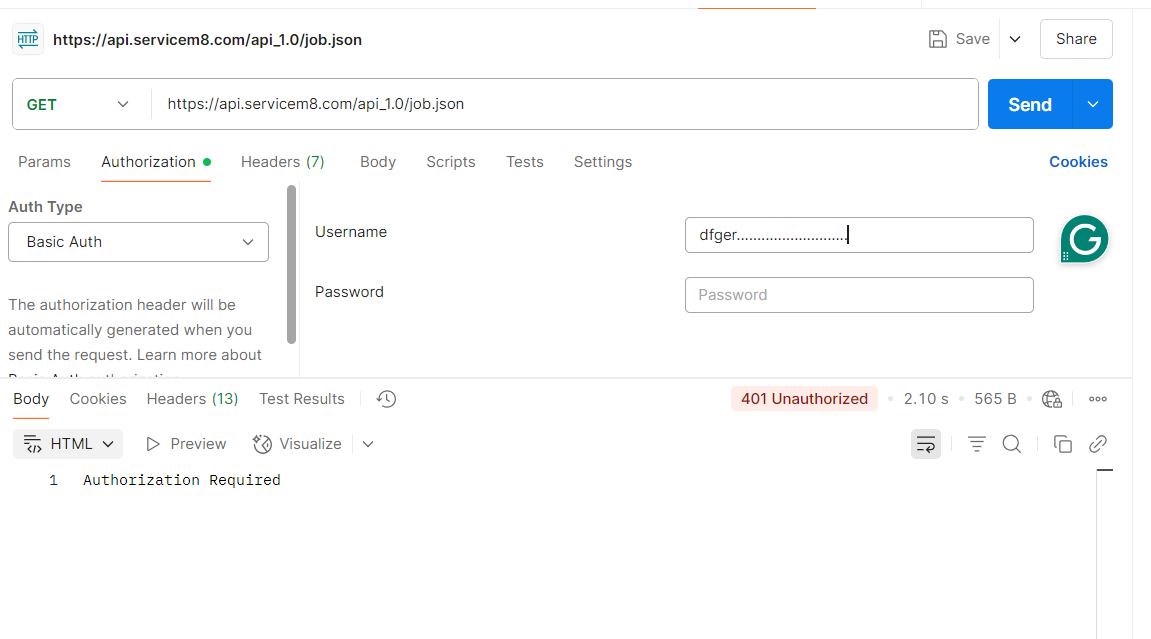Click the request URL input field
The height and width of the screenshot is (639, 1151).
coord(565,104)
